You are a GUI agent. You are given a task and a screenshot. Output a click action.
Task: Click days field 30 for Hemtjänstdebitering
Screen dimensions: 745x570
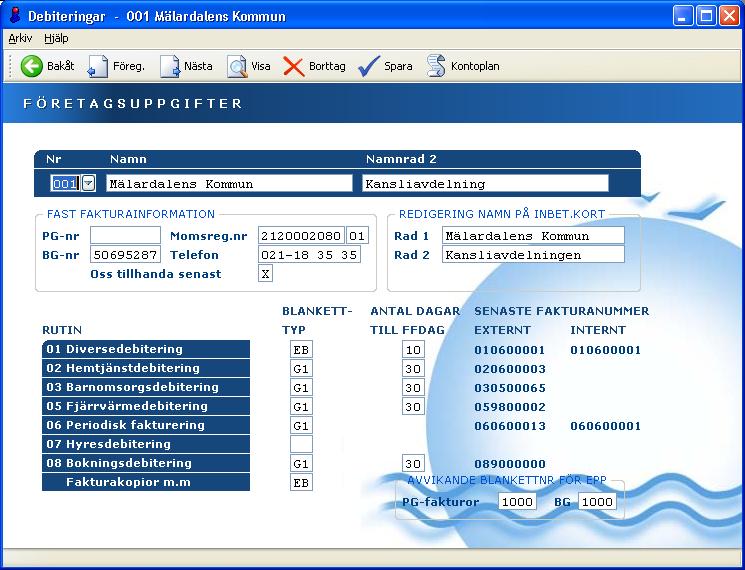(x=413, y=369)
